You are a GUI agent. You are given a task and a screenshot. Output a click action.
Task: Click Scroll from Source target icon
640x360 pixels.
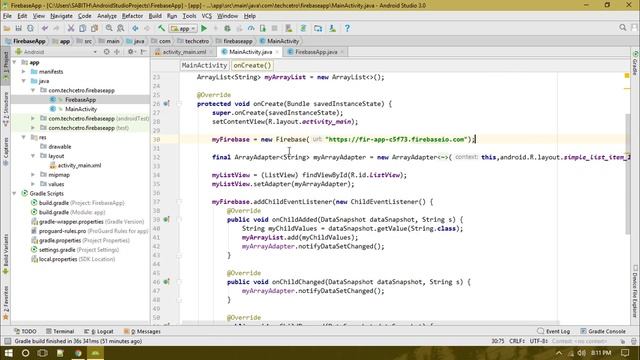coord(107,52)
